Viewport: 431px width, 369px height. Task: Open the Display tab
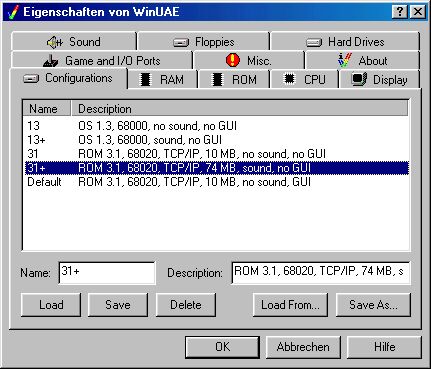[379, 79]
